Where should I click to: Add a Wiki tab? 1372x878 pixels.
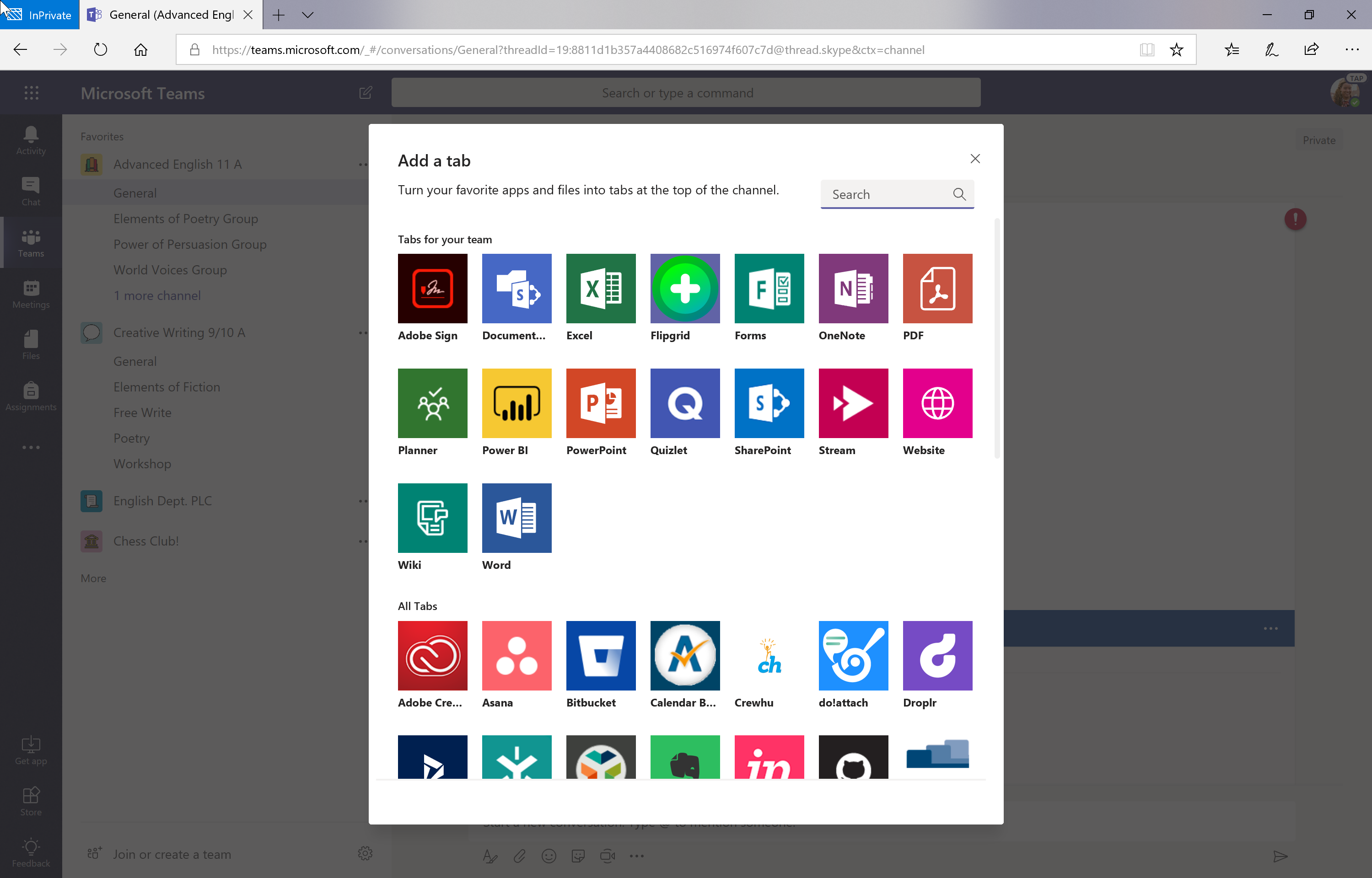[x=432, y=518]
